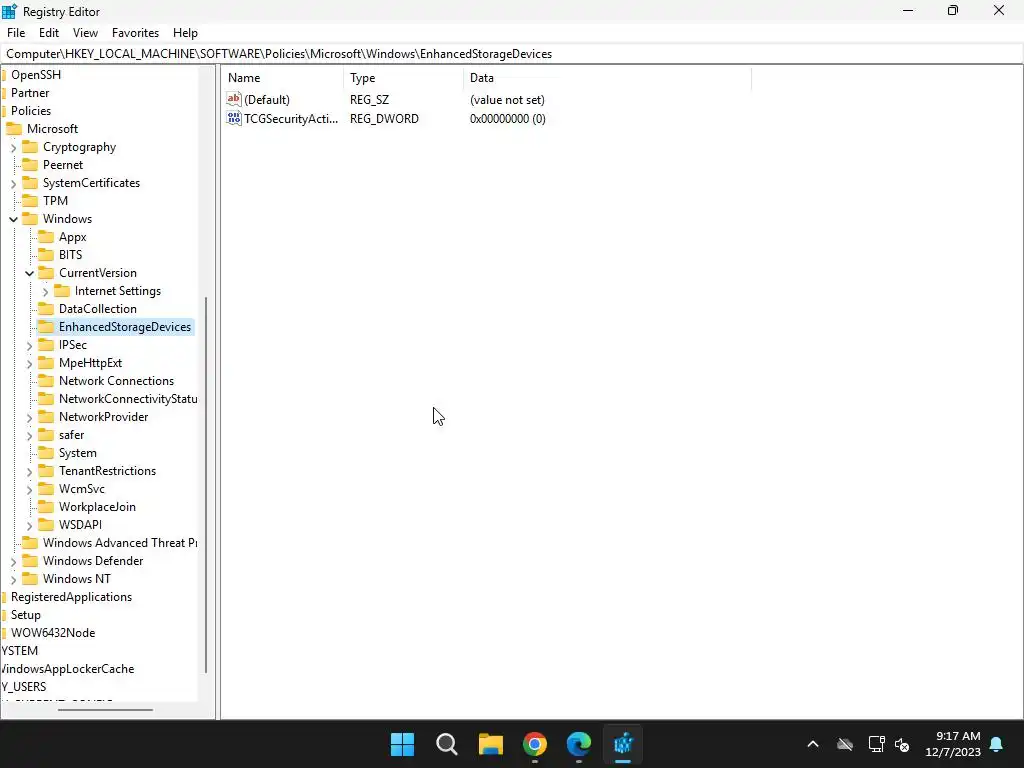The height and width of the screenshot is (768, 1024).
Task: Click the System folder icon
Action: (x=46, y=453)
